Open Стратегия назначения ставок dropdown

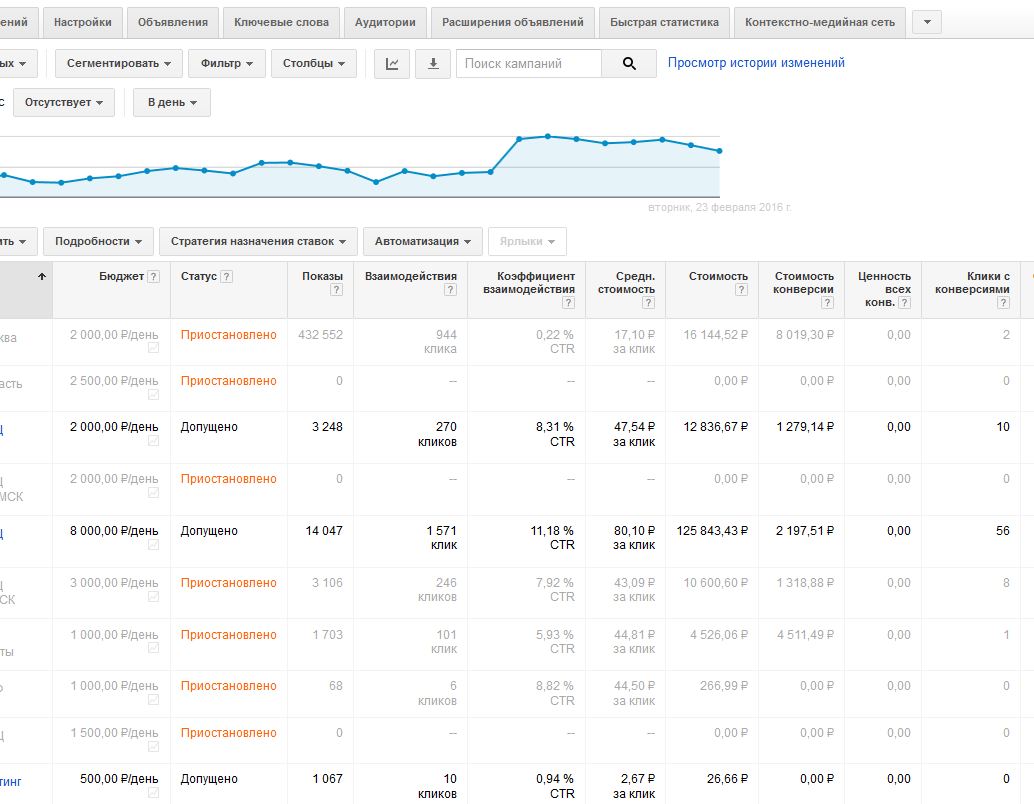258,241
